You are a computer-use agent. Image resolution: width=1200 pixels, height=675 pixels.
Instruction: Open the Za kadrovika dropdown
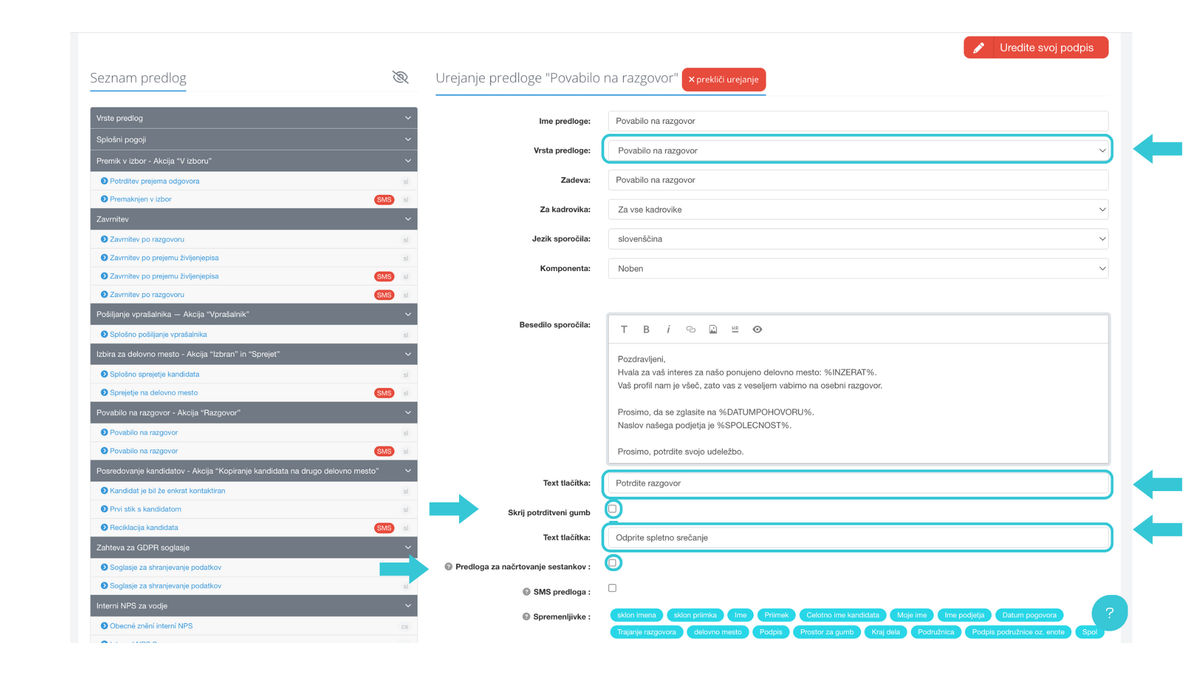coord(857,210)
